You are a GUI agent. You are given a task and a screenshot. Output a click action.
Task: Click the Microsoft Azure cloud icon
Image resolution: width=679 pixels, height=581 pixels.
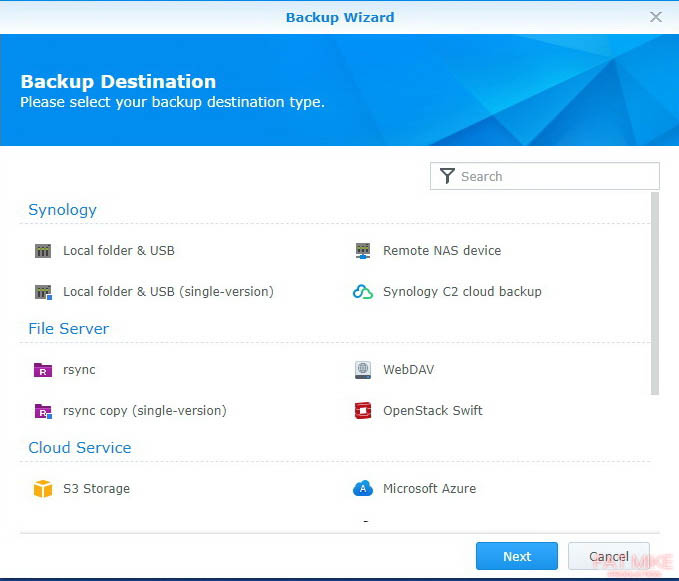coord(363,489)
